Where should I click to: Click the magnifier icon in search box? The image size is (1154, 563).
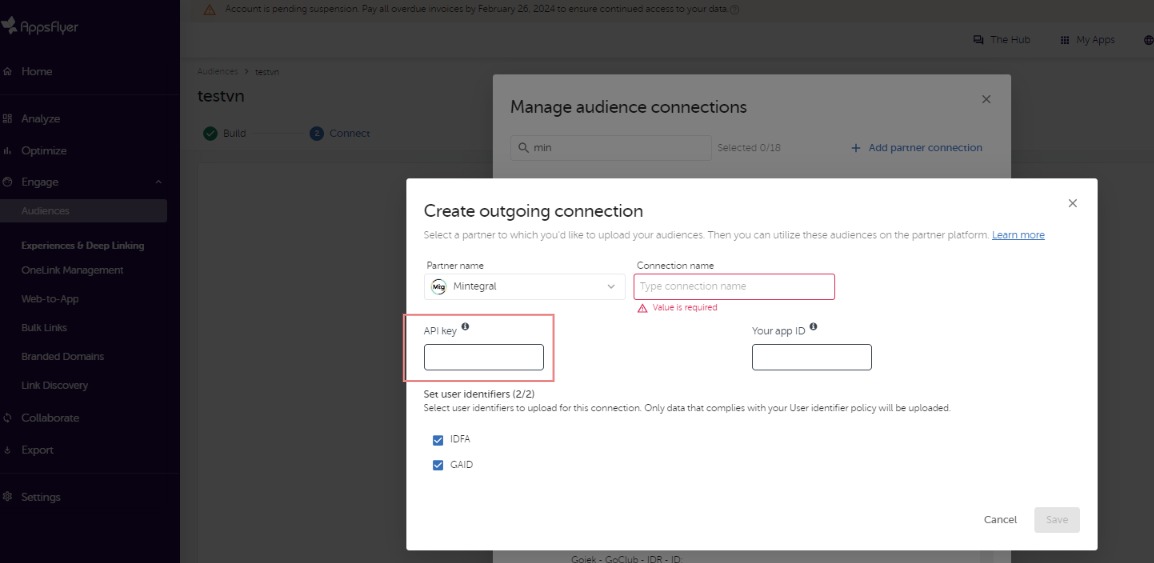coord(523,148)
